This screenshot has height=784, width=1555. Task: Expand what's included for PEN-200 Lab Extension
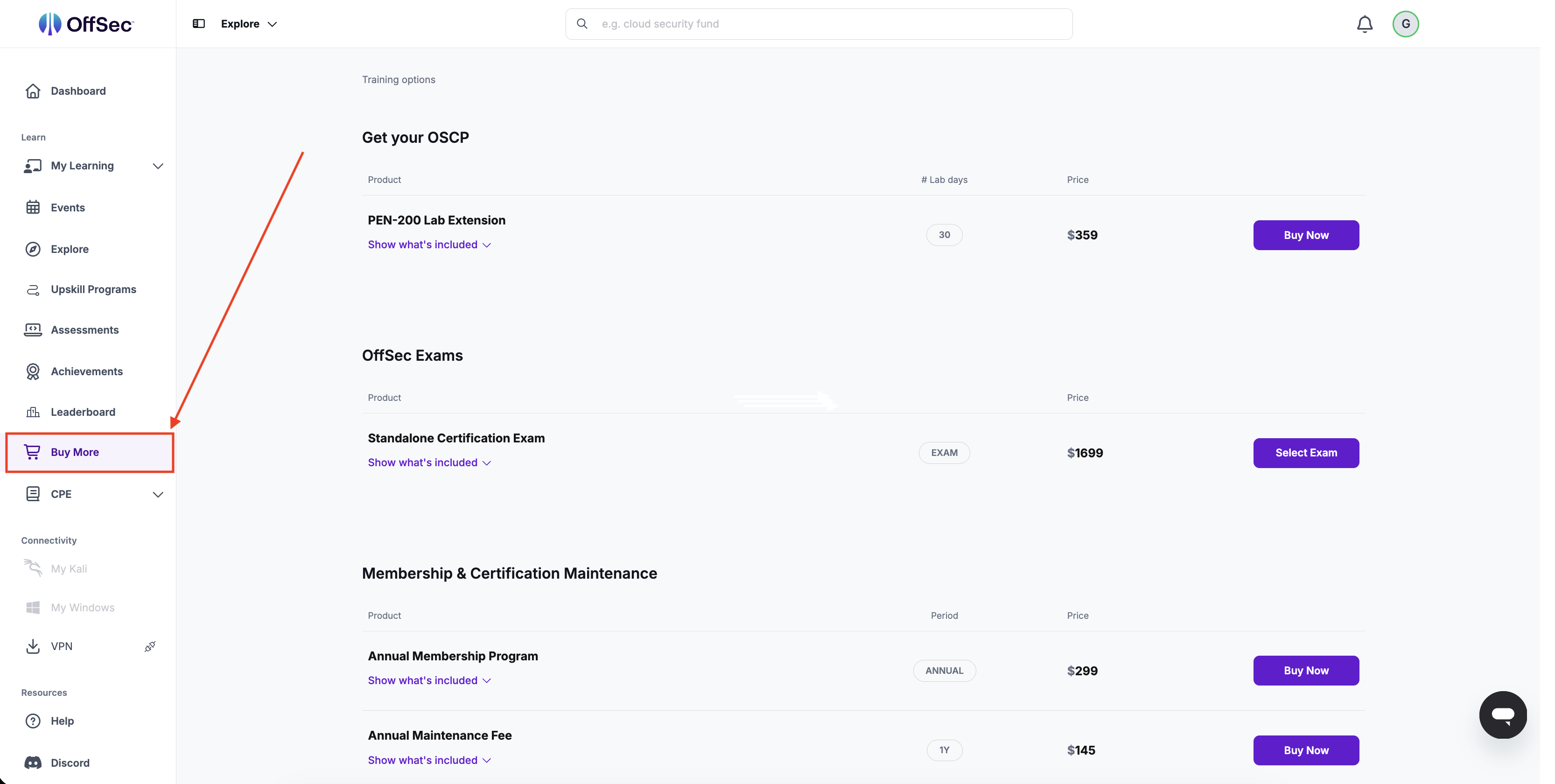[x=429, y=245]
